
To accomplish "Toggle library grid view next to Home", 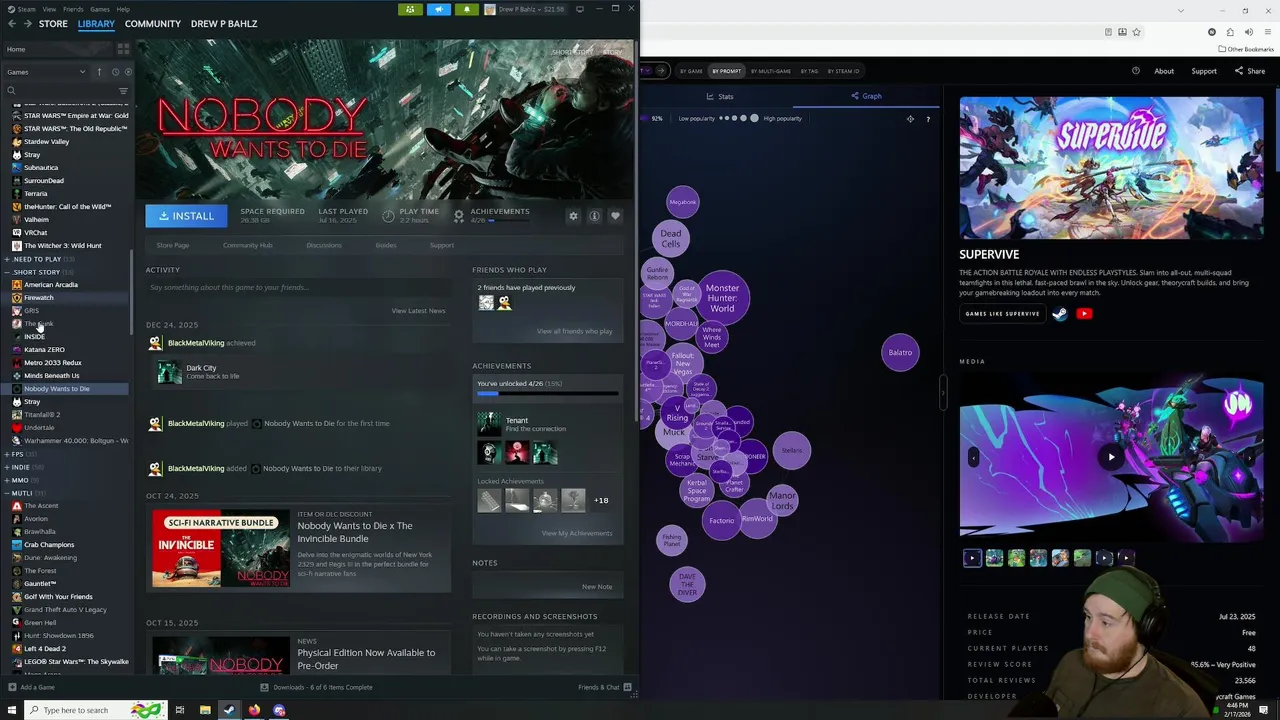I will tap(123, 49).
